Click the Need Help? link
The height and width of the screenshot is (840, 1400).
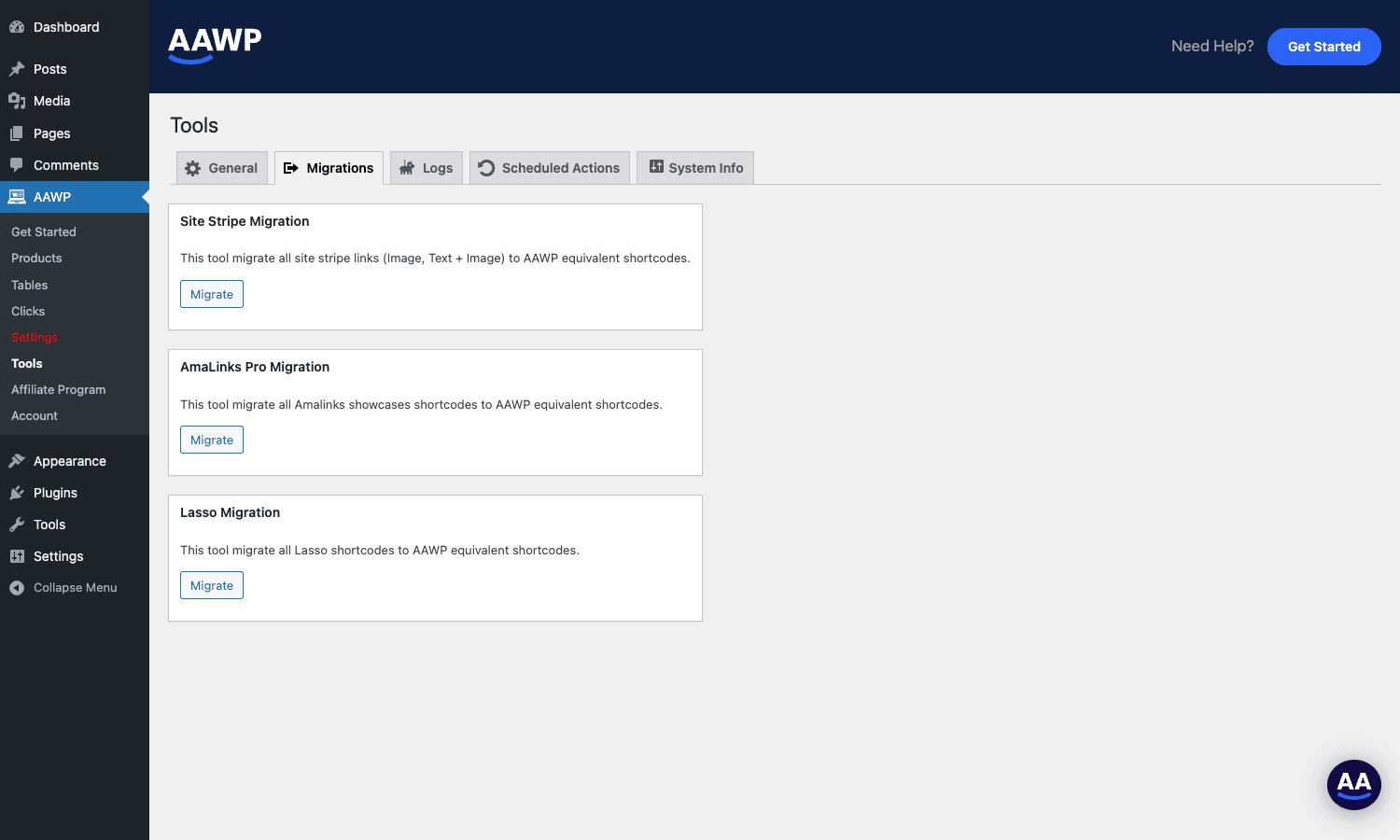(x=1212, y=46)
